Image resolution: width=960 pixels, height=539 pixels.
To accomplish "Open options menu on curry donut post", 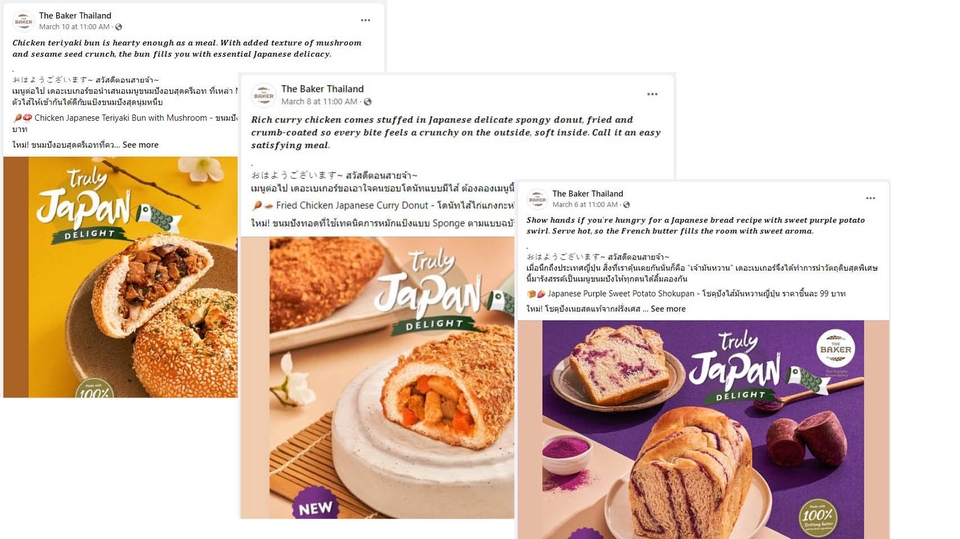I will (x=652, y=94).
